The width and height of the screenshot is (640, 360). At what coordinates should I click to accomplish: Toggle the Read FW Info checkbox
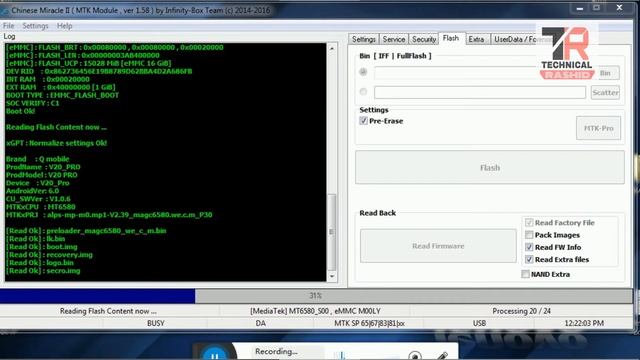(529, 247)
